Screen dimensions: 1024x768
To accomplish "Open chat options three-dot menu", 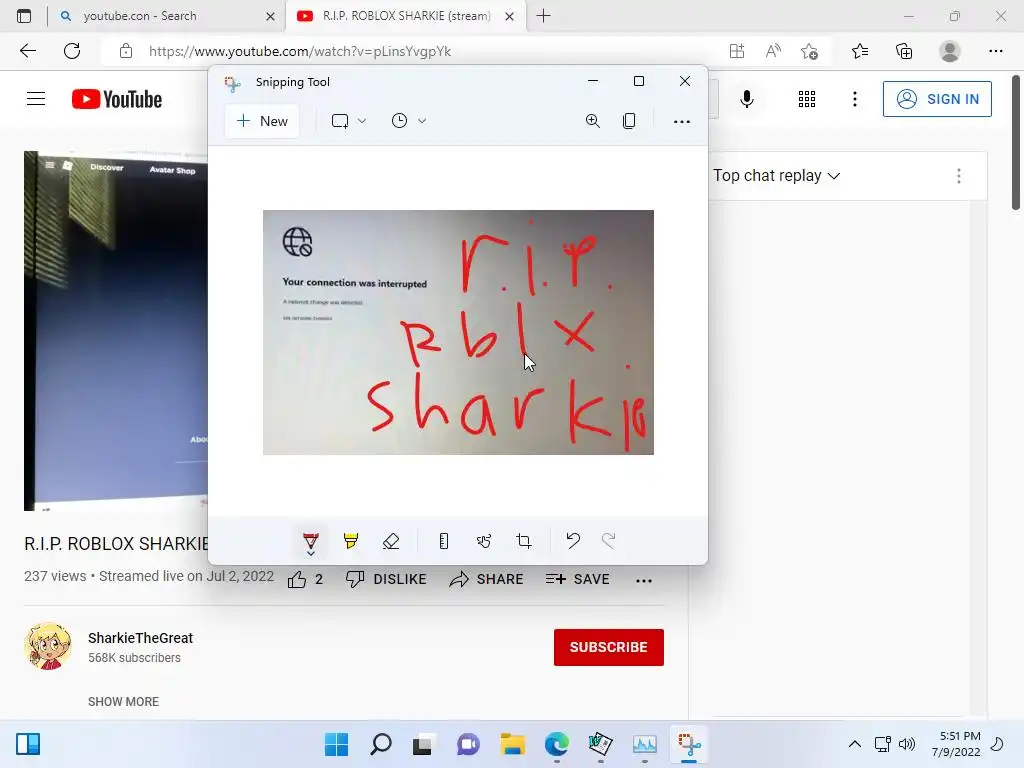I will coord(958,176).
